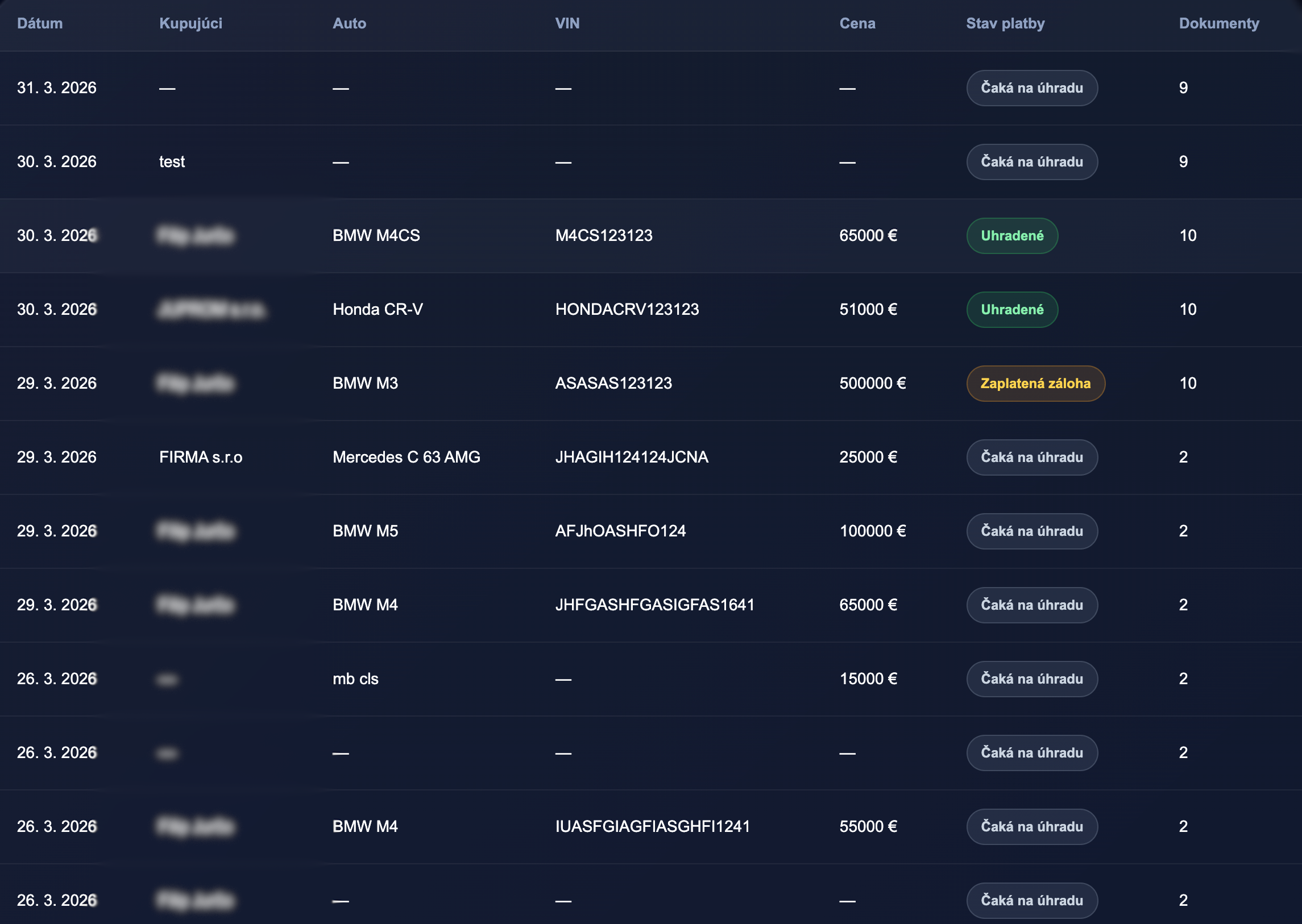Image resolution: width=1302 pixels, height=924 pixels.
Task: Click VIN HONDACRV123123
Action: pos(627,310)
